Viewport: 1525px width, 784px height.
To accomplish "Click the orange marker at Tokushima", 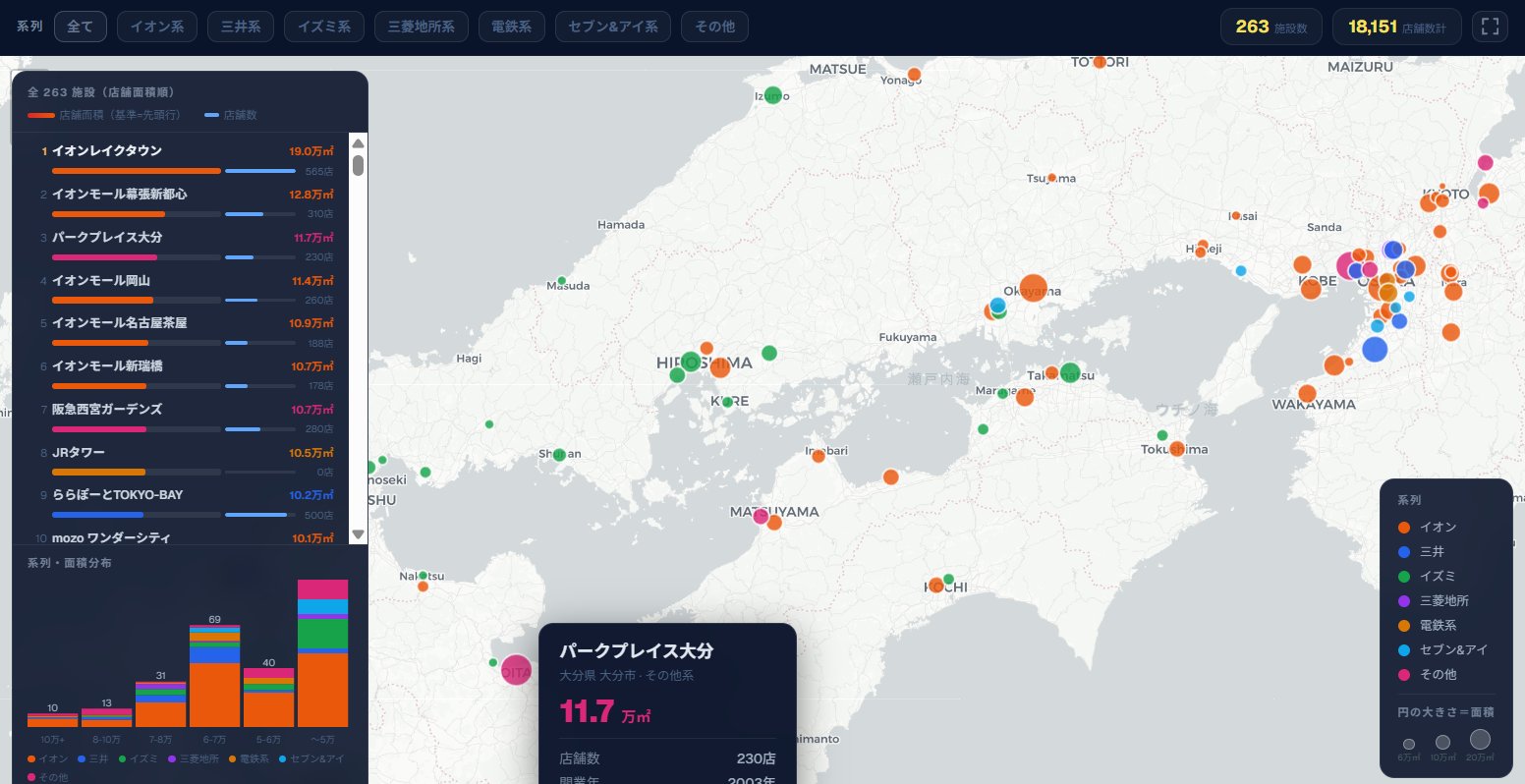I will (x=1176, y=449).
